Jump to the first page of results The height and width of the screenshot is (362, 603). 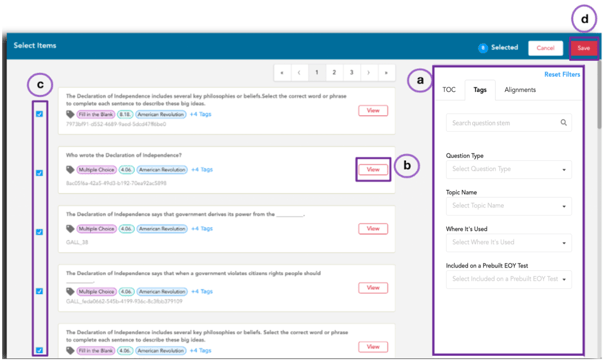[x=282, y=72]
